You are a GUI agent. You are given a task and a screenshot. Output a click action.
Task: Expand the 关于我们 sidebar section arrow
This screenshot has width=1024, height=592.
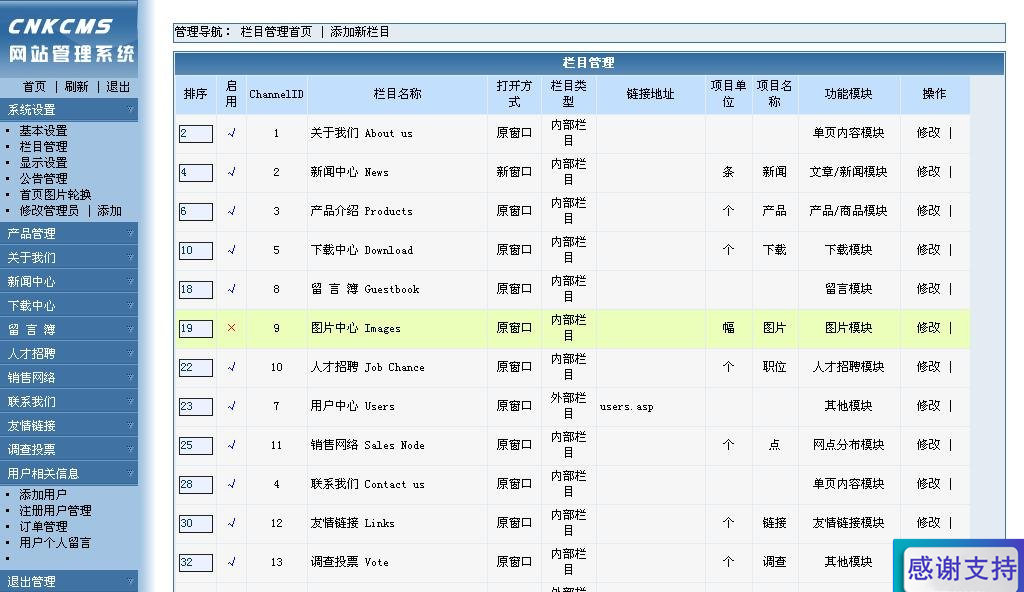130,257
